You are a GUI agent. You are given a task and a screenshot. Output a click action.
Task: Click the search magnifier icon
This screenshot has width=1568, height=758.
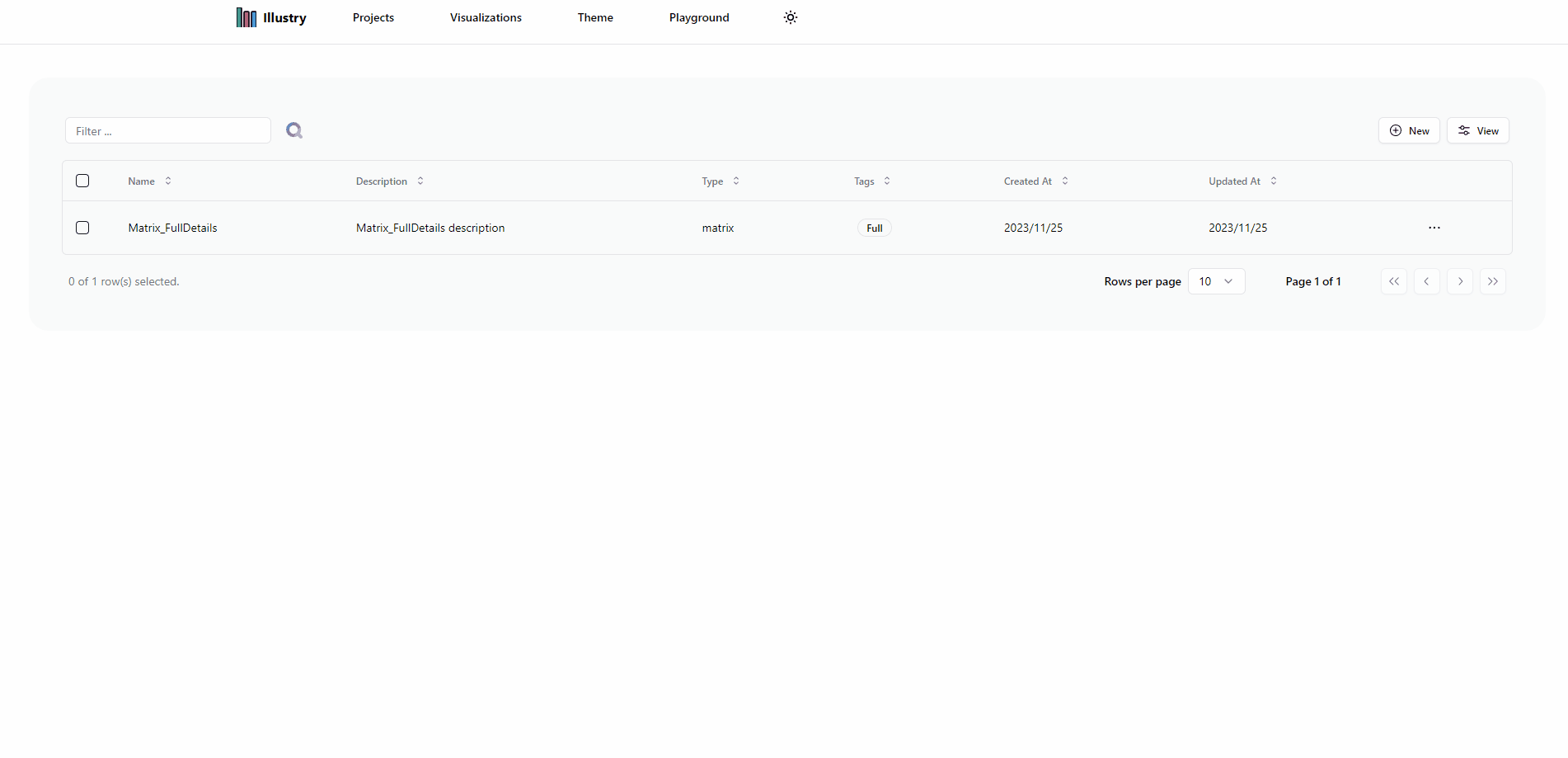tap(294, 130)
